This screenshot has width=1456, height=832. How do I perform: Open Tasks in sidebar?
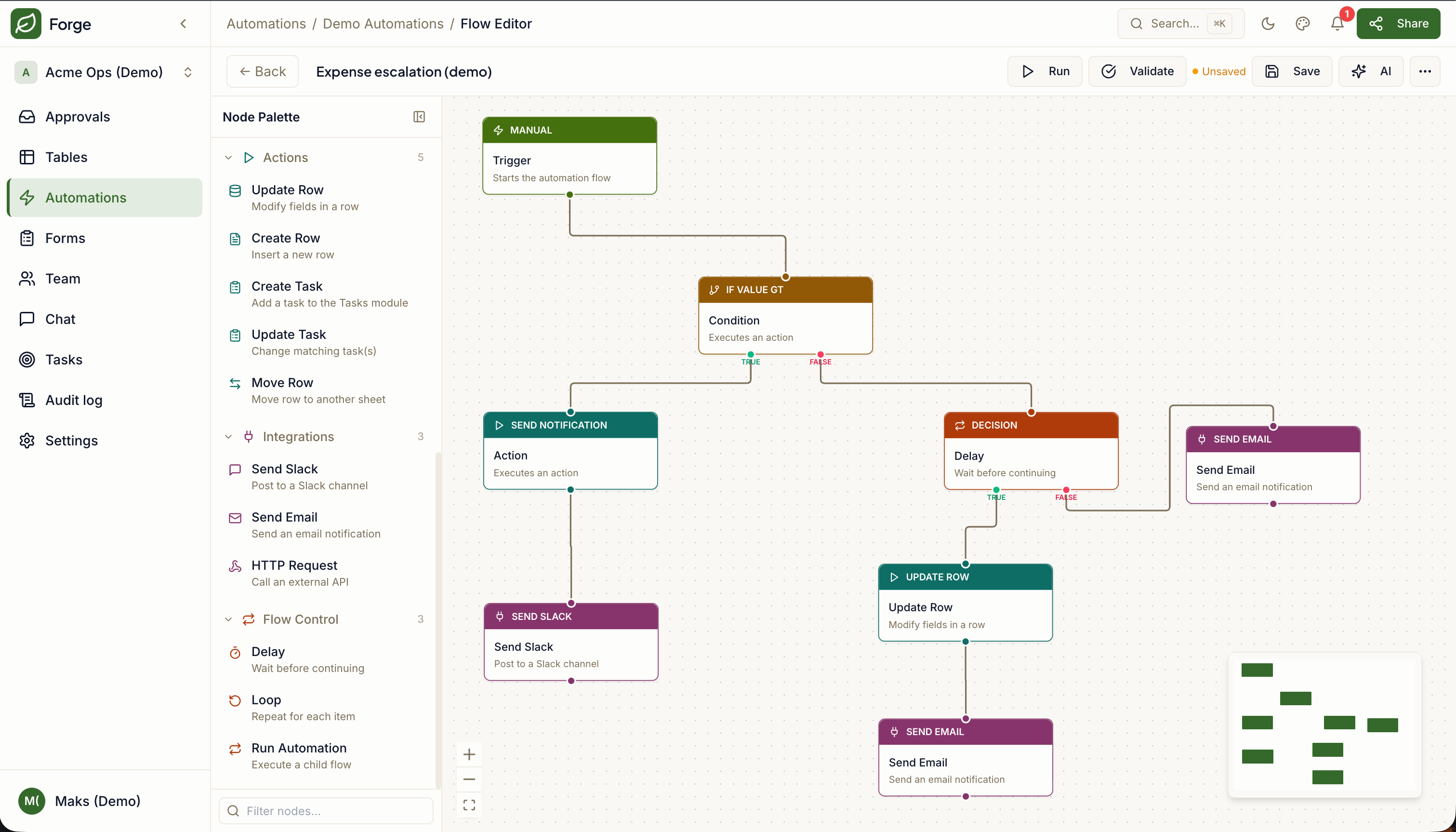[105, 360]
